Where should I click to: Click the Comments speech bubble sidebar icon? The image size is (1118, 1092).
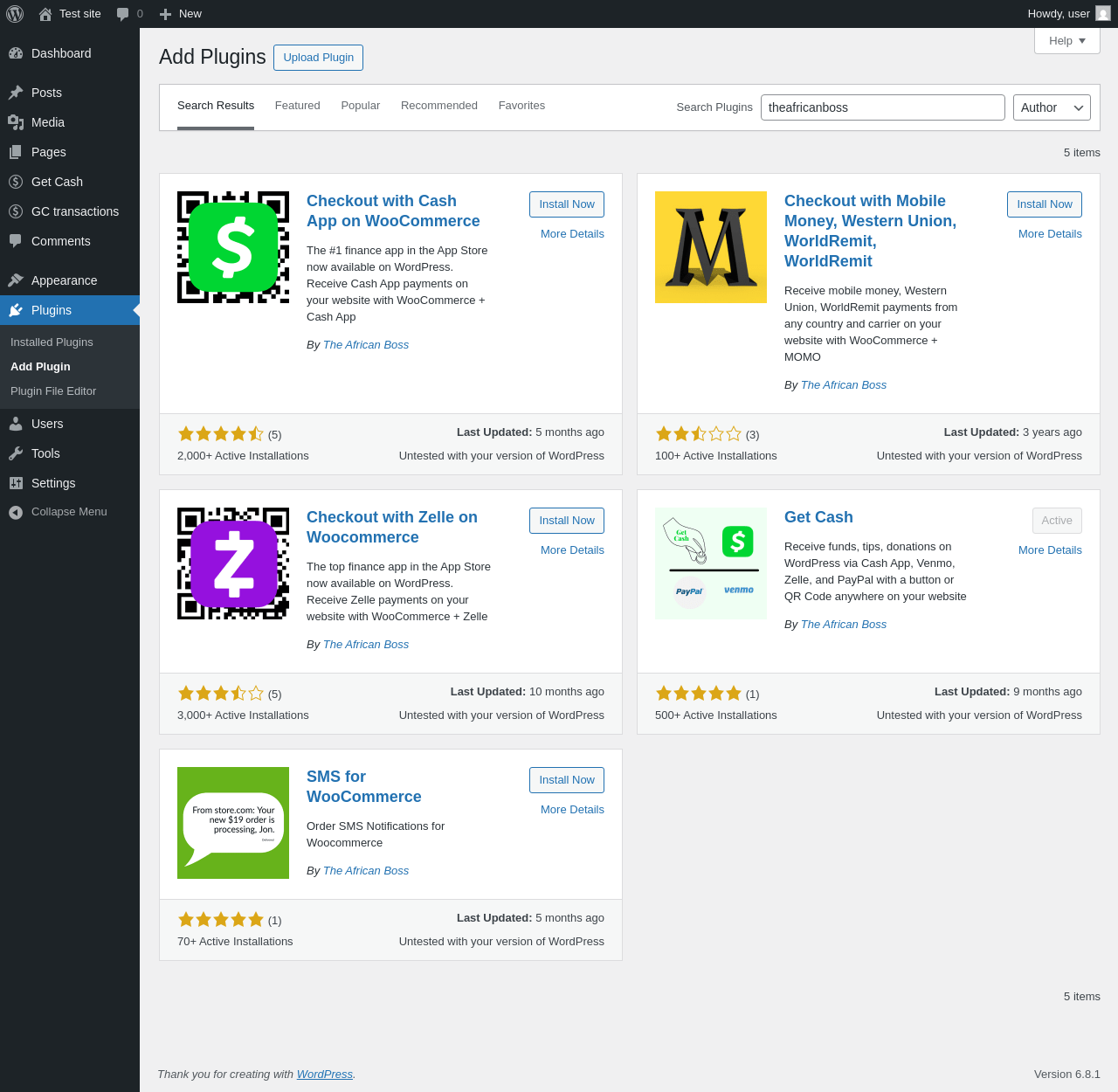pos(16,241)
